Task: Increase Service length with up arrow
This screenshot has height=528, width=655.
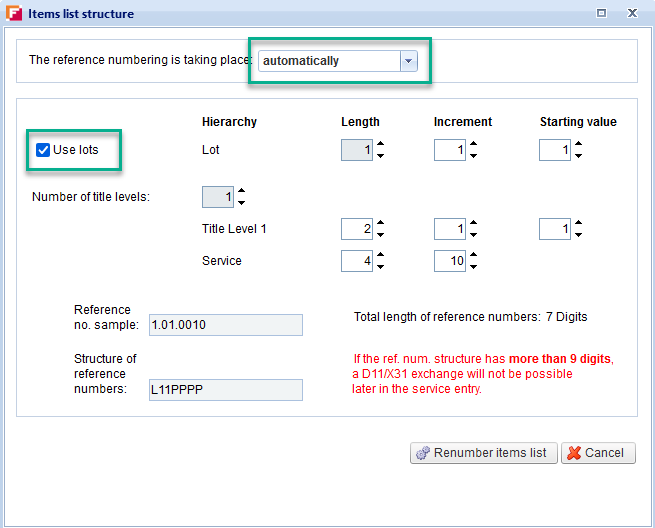Action: point(380,255)
